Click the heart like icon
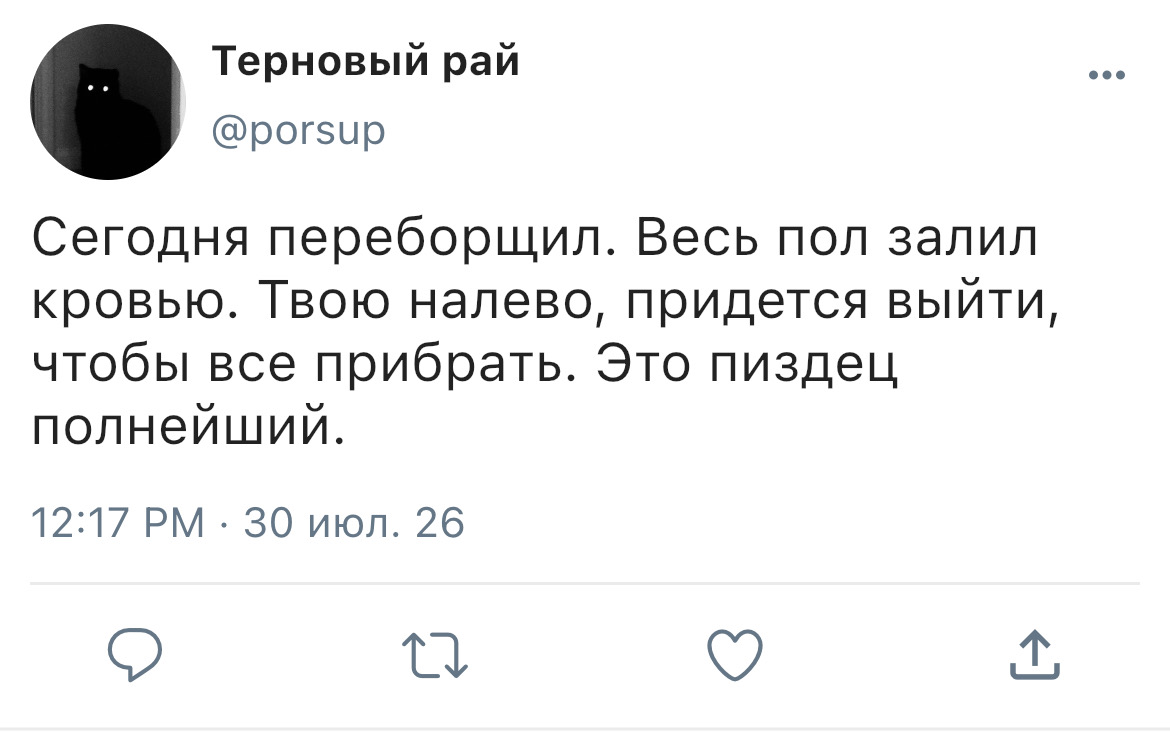 735,654
